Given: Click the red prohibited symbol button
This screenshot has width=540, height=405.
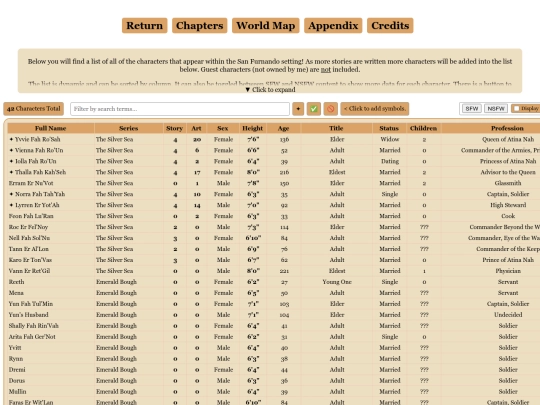Looking at the screenshot, I should point(330,109).
